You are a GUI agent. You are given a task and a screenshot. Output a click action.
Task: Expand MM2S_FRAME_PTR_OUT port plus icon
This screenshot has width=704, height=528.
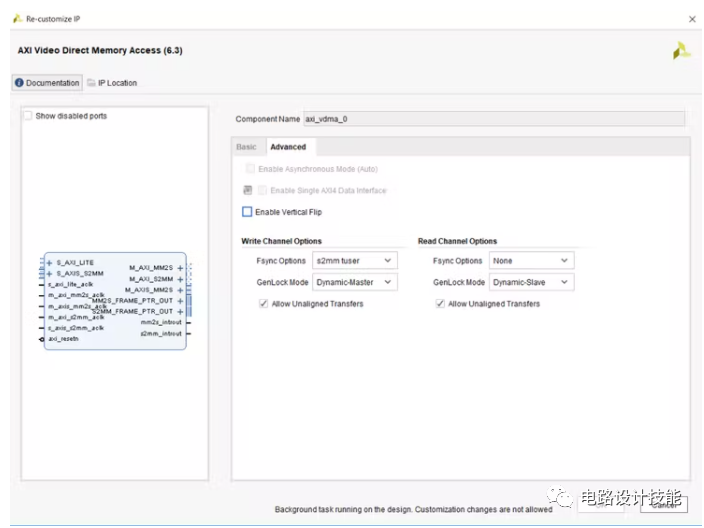point(180,301)
